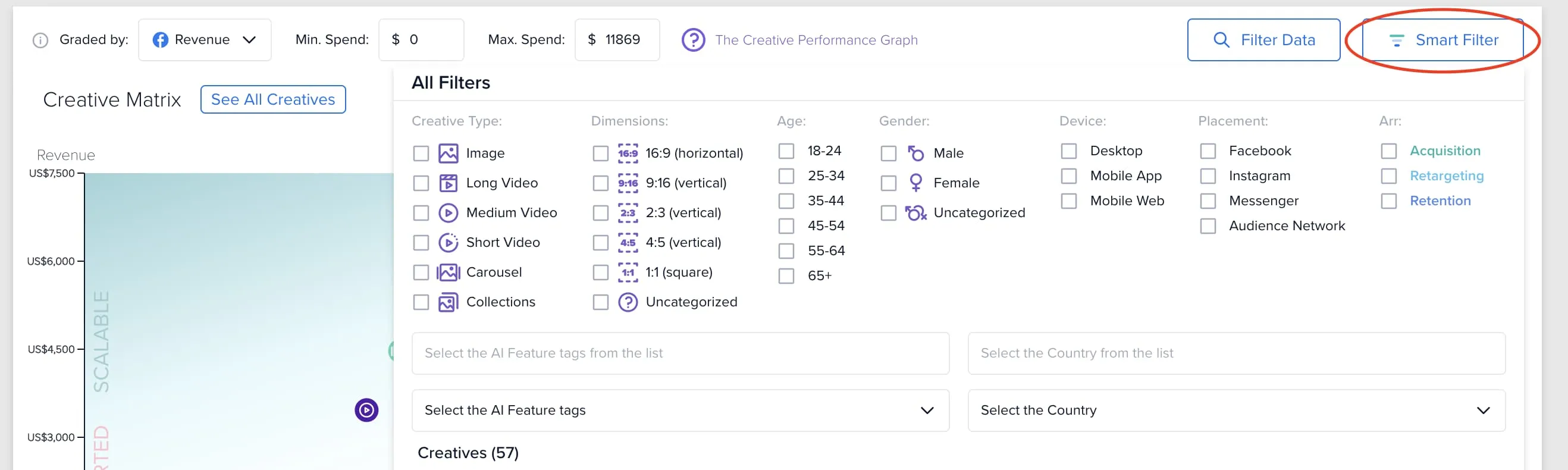Viewport: 1568px width, 470px height.
Task: Check the Short Video checkbox
Action: click(x=421, y=243)
